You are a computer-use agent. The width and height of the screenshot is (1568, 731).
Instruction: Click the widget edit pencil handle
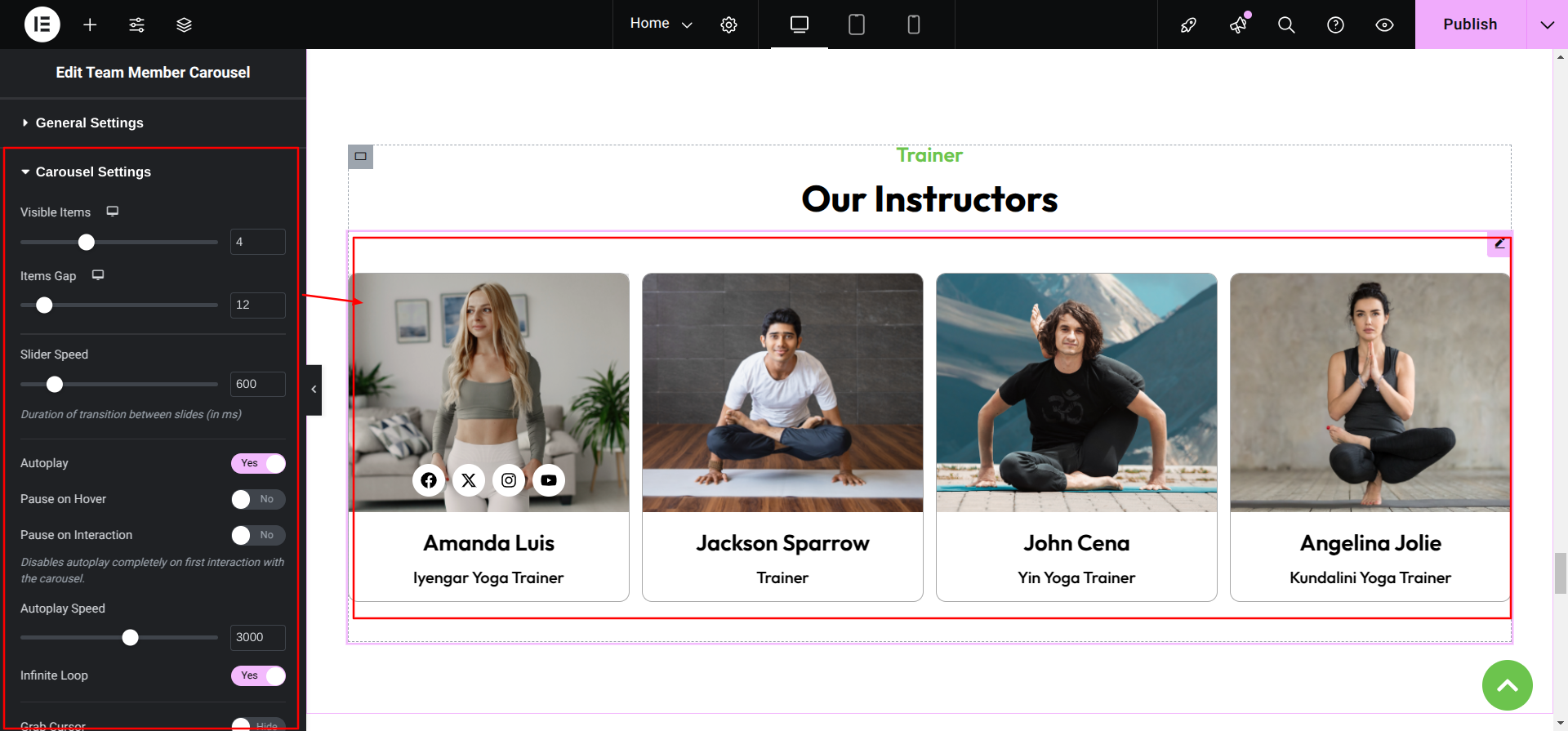click(1499, 243)
